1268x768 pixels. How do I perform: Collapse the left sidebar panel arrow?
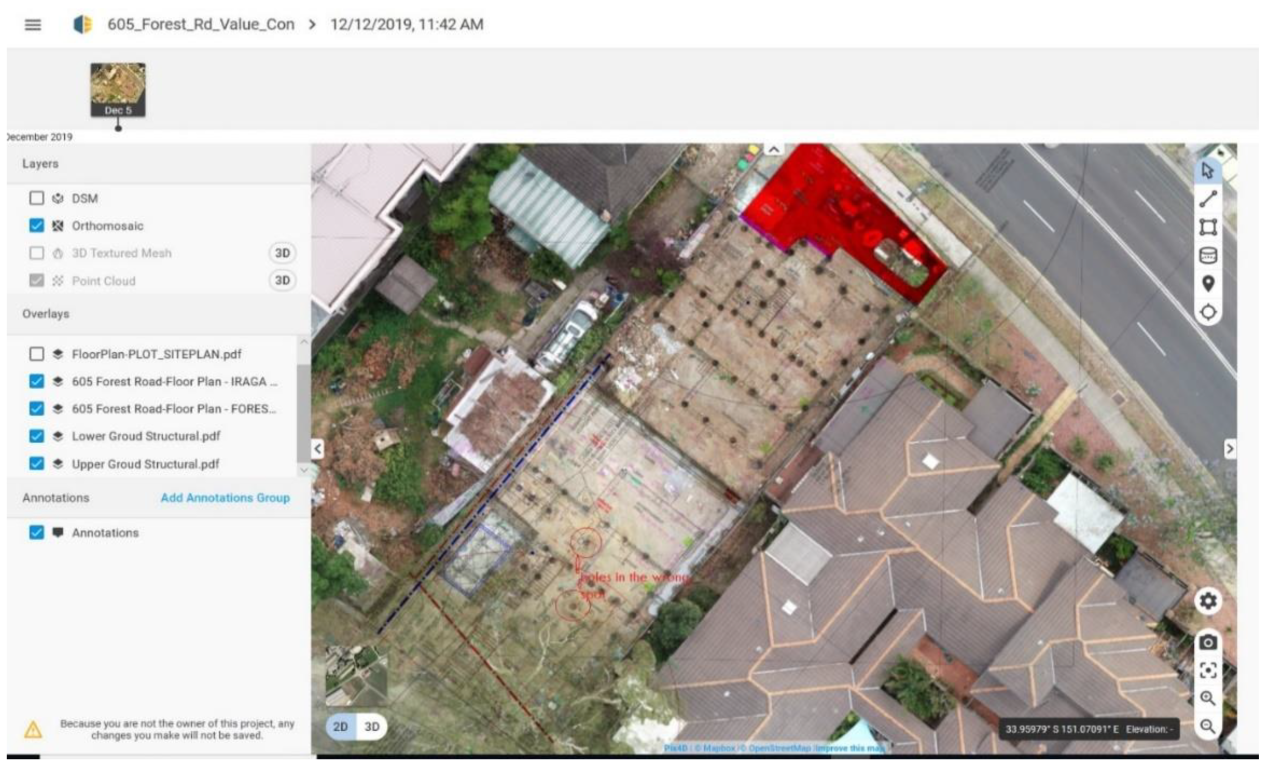[318, 448]
